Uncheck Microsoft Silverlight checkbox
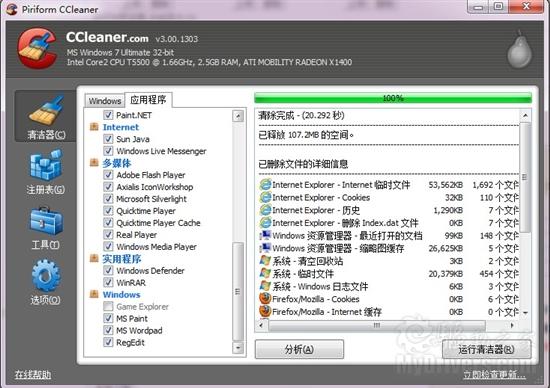The height and width of the screenshot is (388, 550). 108,199
